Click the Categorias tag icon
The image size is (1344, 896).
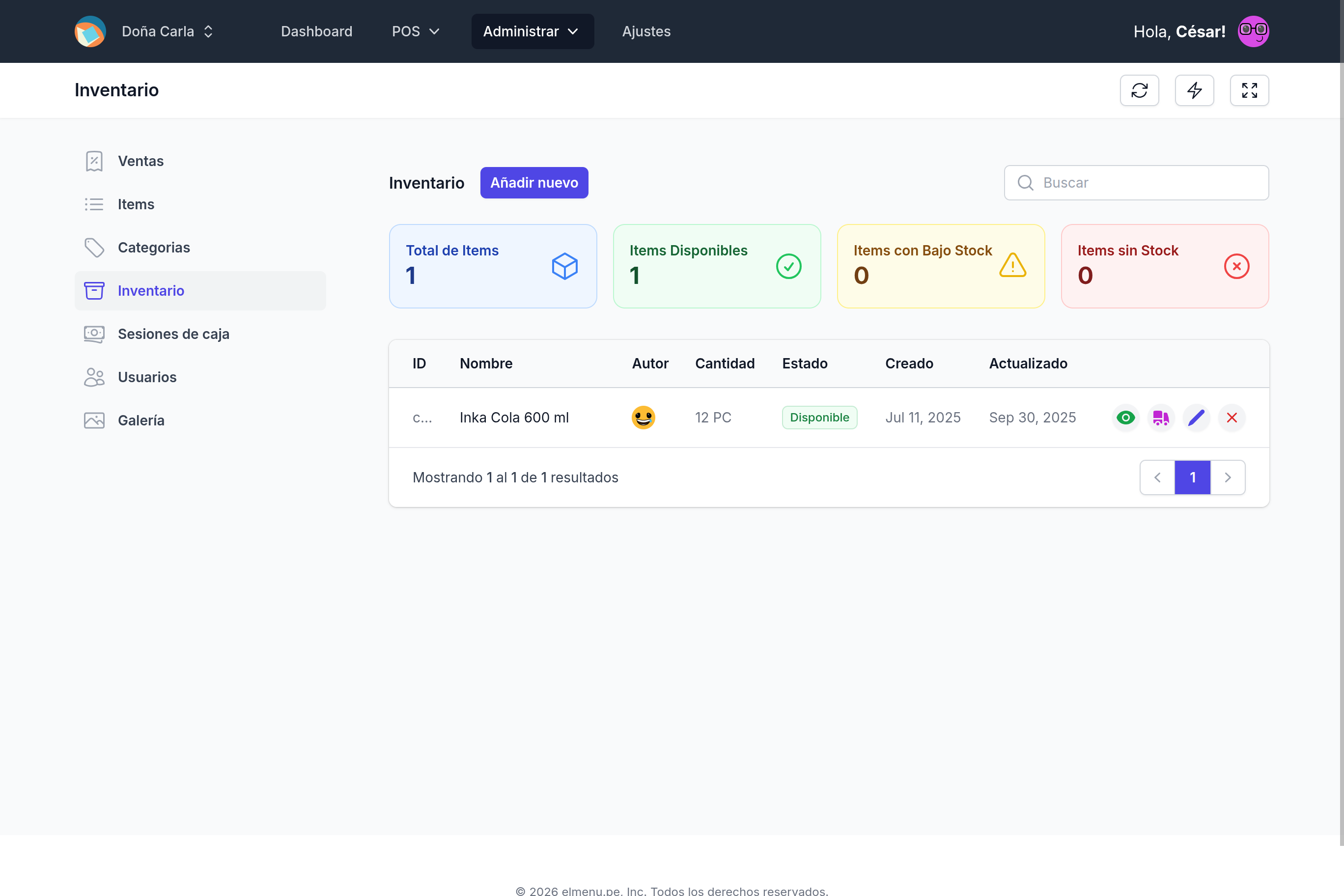pyautogui.click(x=94, y=248)
